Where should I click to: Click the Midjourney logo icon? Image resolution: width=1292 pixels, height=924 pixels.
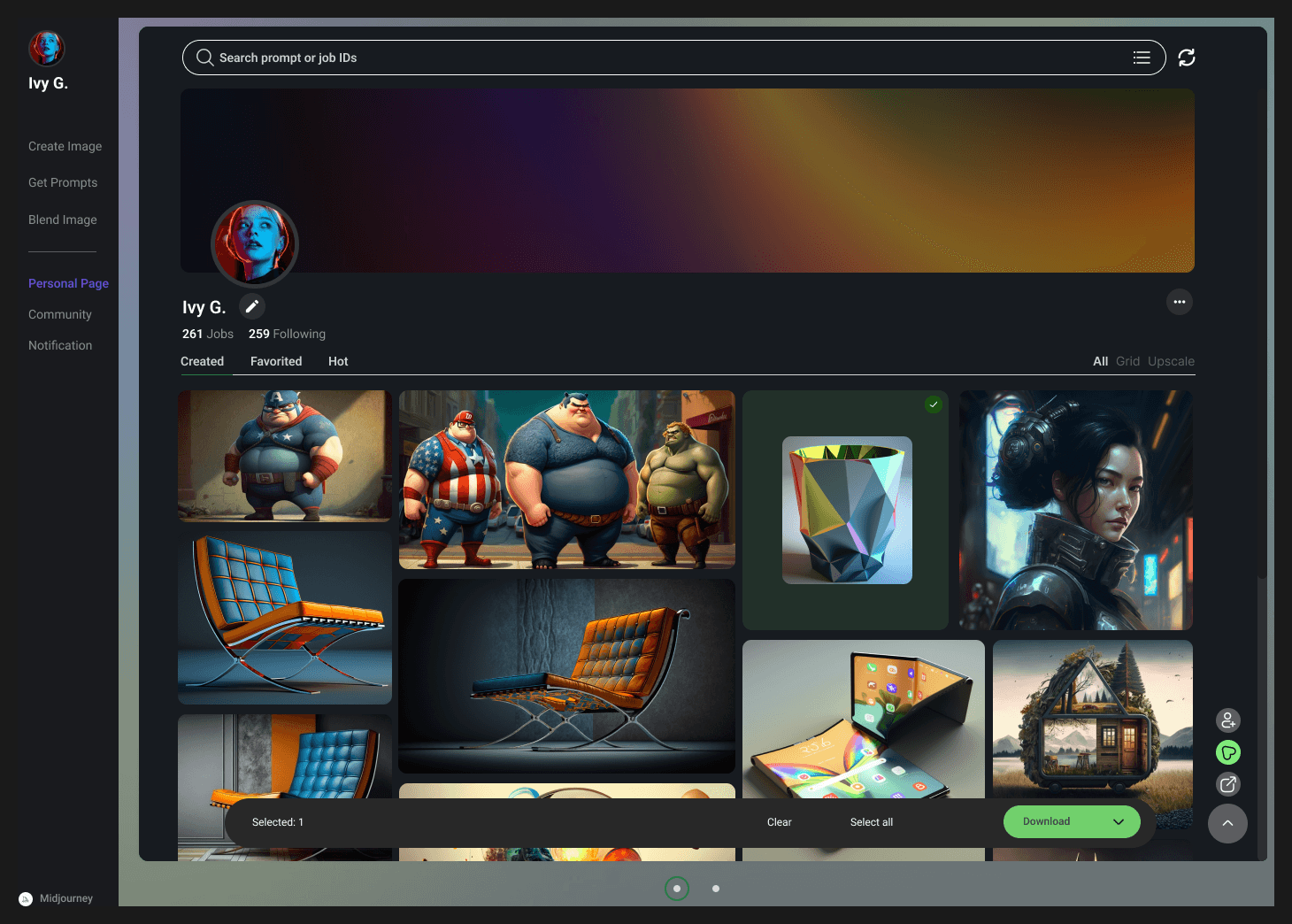point(26,898)
